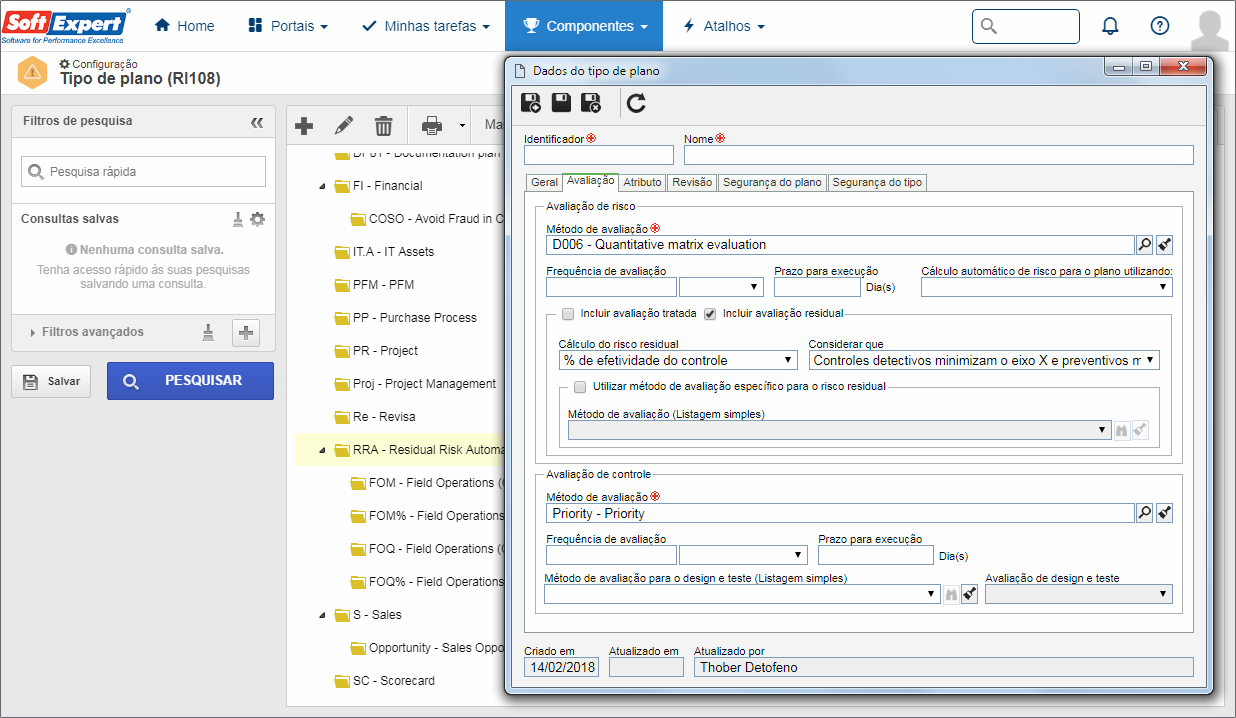Click the plus icon to add a new plan type

pos(304,125)
